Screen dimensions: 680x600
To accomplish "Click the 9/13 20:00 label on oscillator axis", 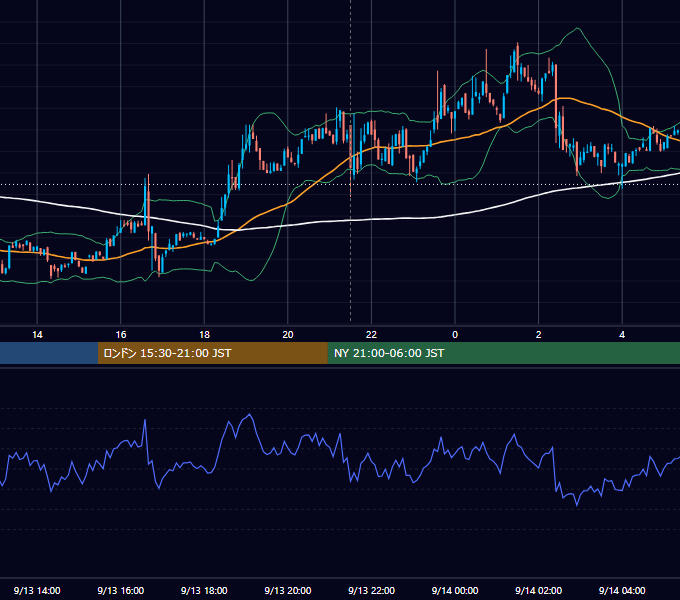I will pos(288,590).
